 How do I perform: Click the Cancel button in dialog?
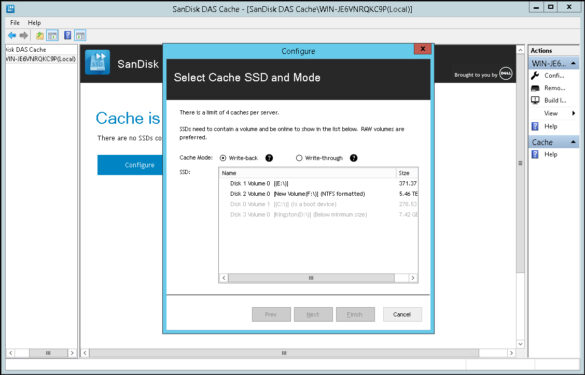[402, 315]
